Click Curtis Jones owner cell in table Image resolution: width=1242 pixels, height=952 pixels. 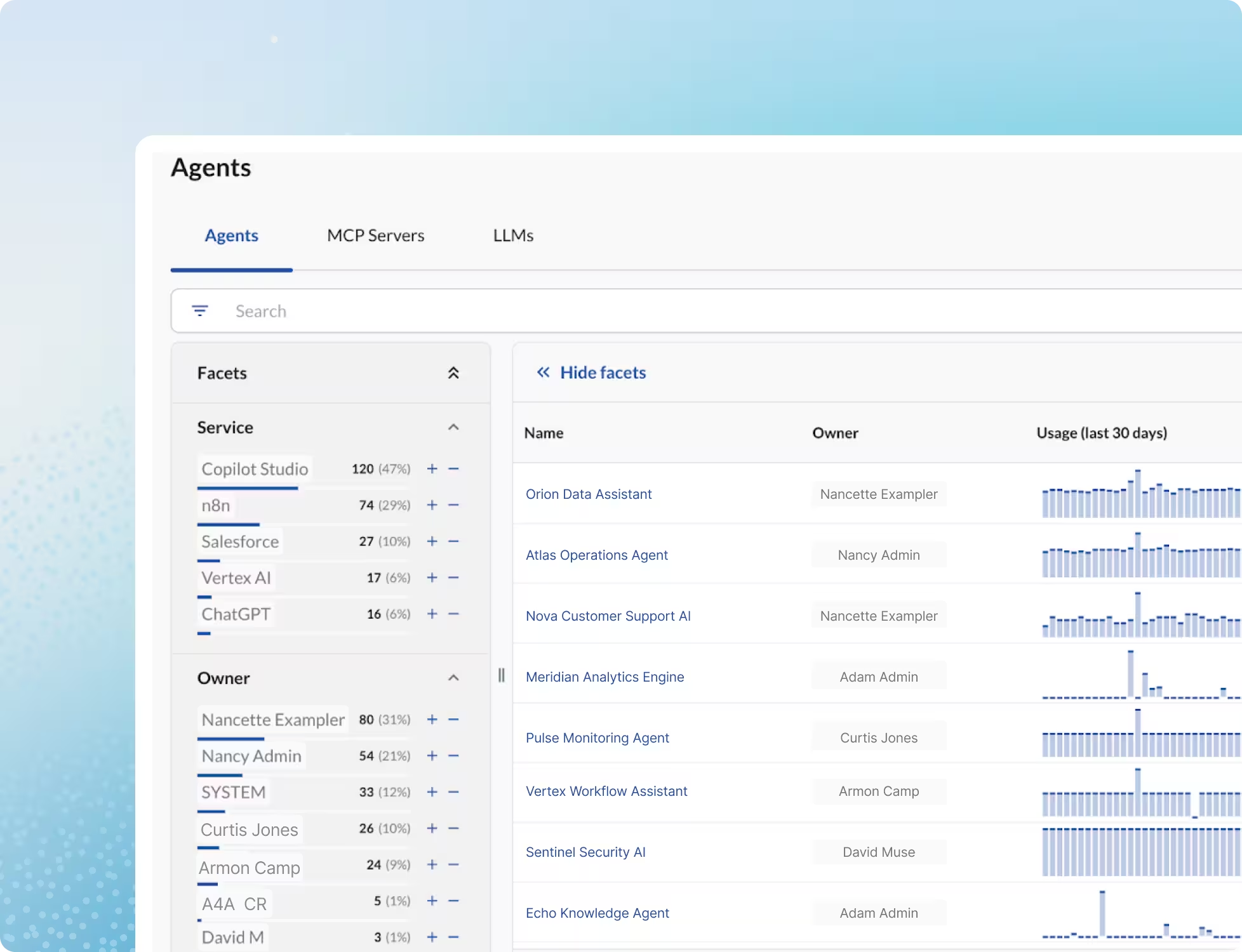tap(879, 738)
